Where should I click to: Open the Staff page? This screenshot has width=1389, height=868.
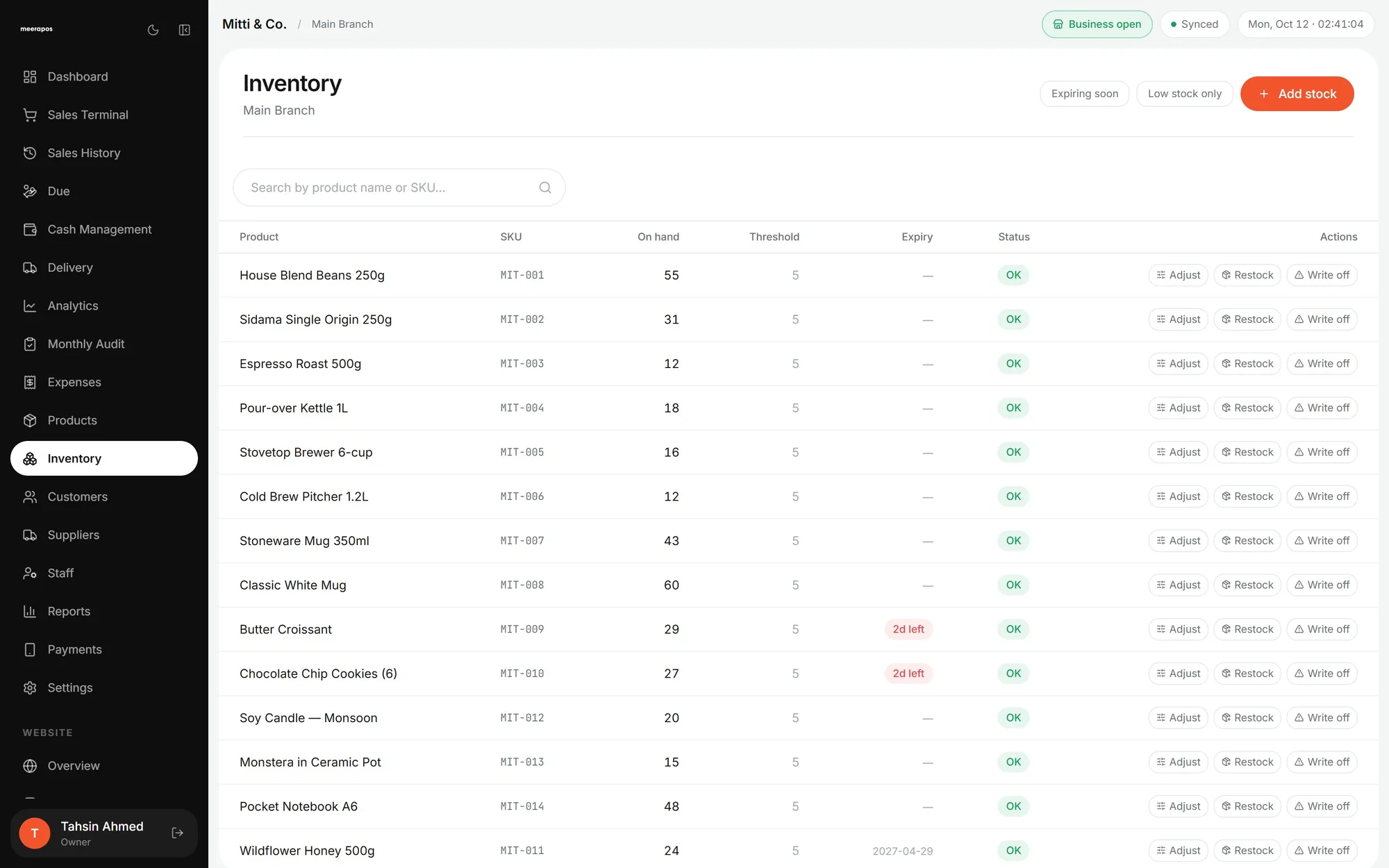[104, 573]
